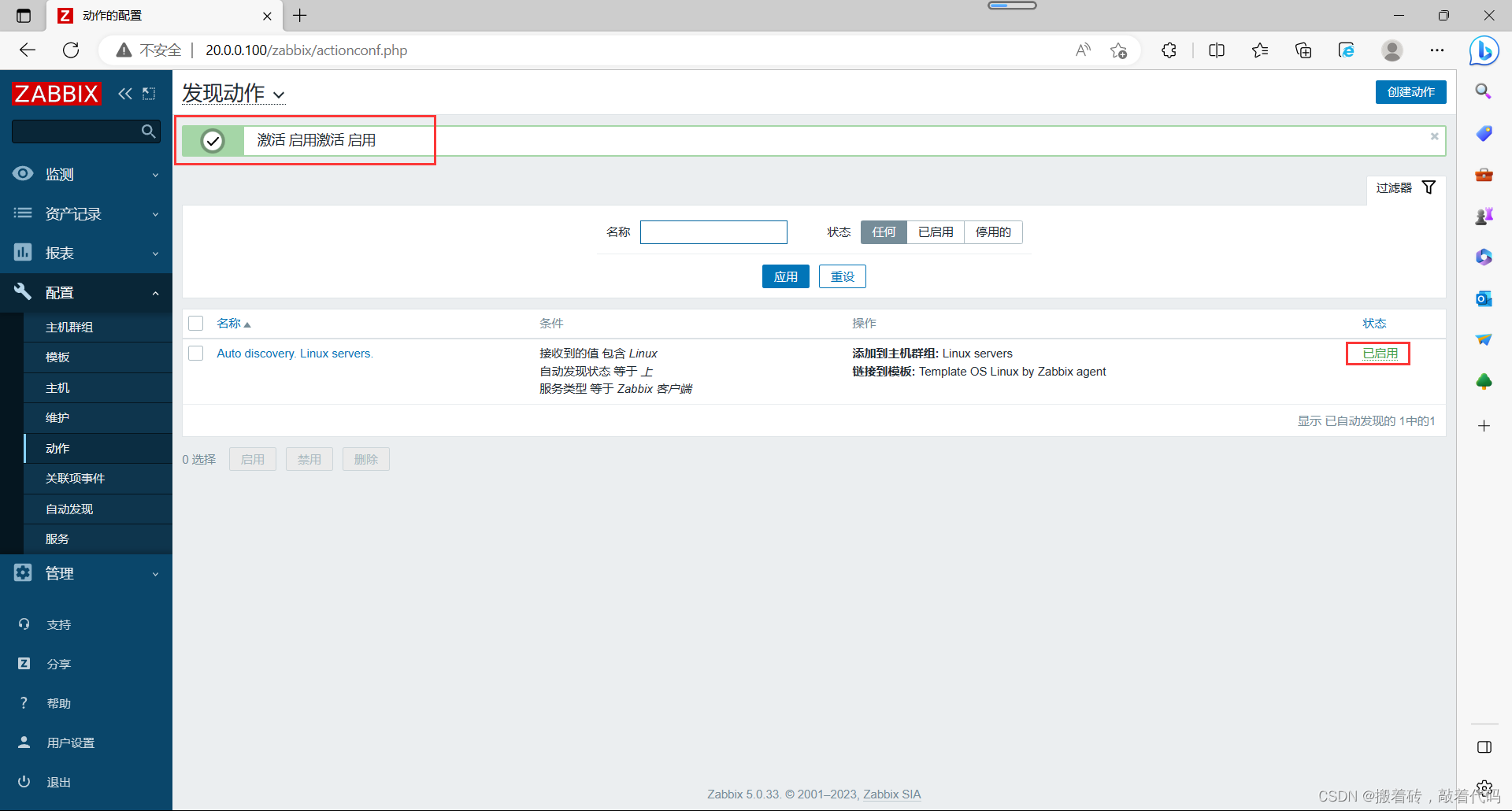
Task: Sort by 名称 column header
Action: click(233, 324)
